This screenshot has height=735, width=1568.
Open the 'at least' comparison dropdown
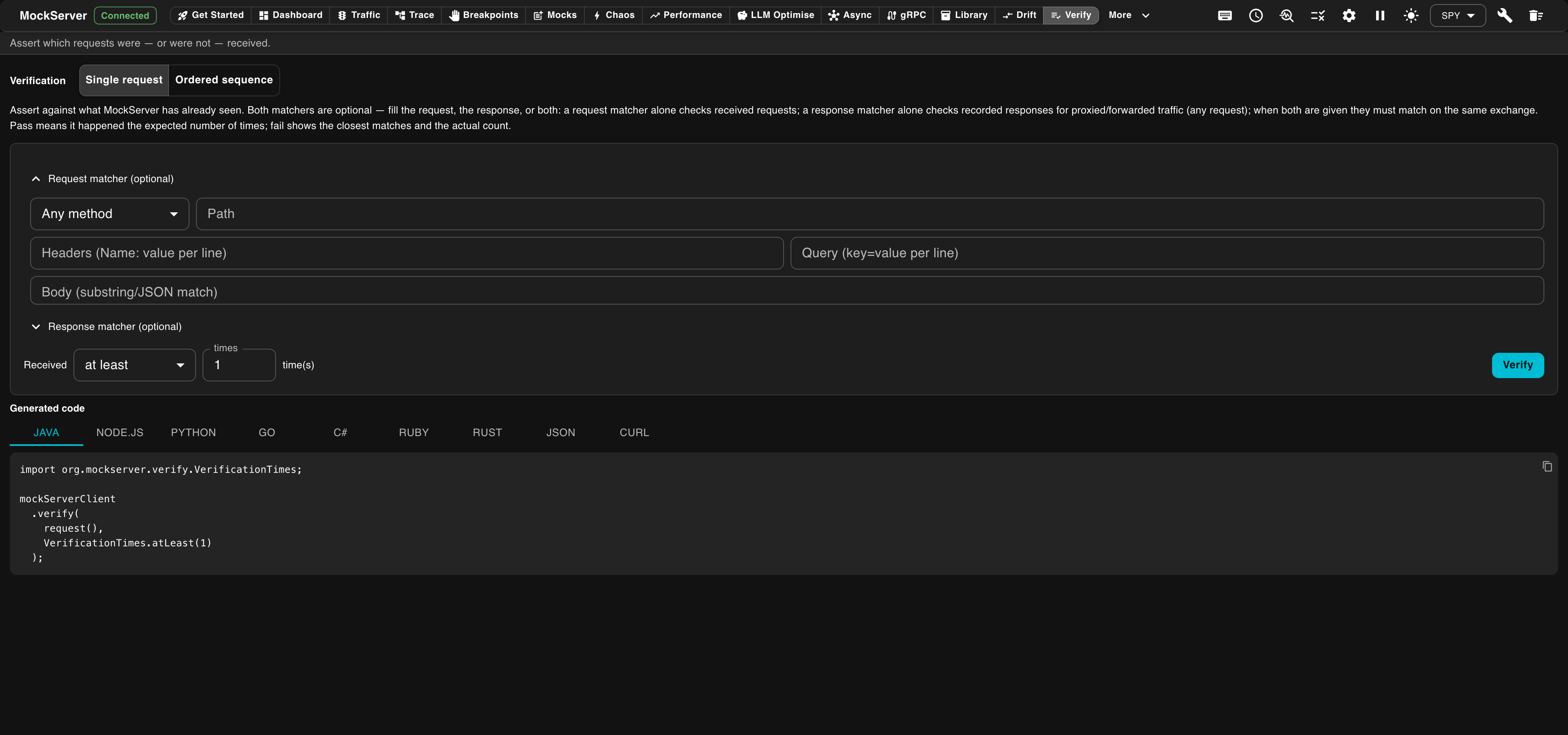pyautogui.click(x=134, y=365)
